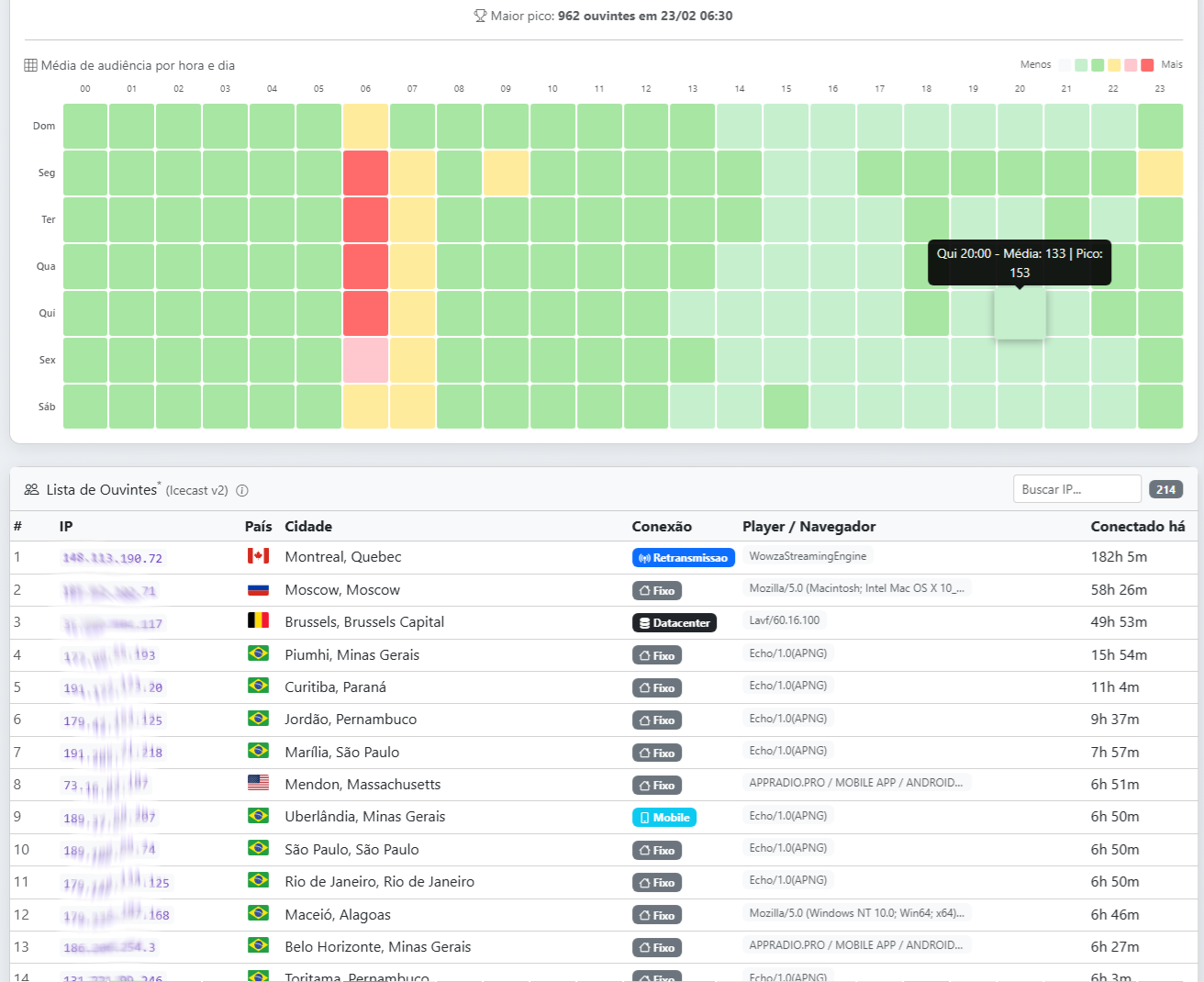Click the Belgium flag on the Brussels row
Screen dimensions: 1204x982
click(258, 621)
